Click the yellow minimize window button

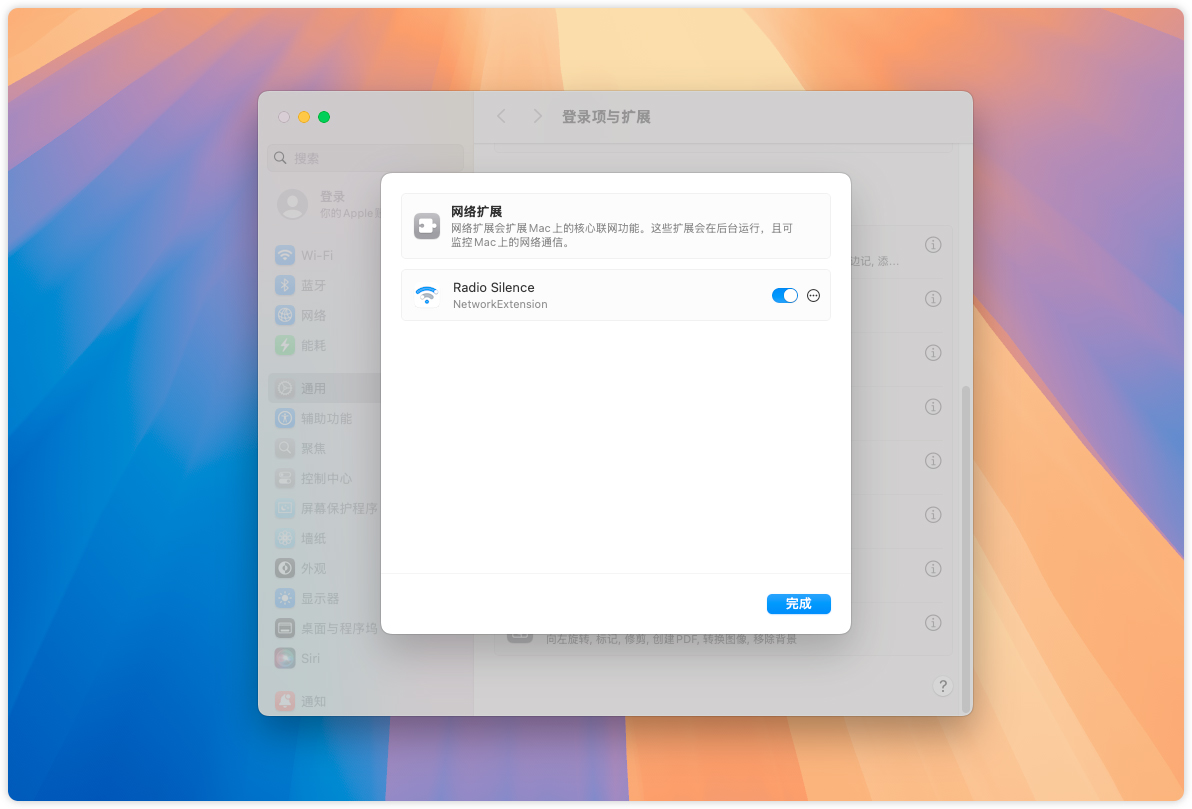click(x=304, y=117)
